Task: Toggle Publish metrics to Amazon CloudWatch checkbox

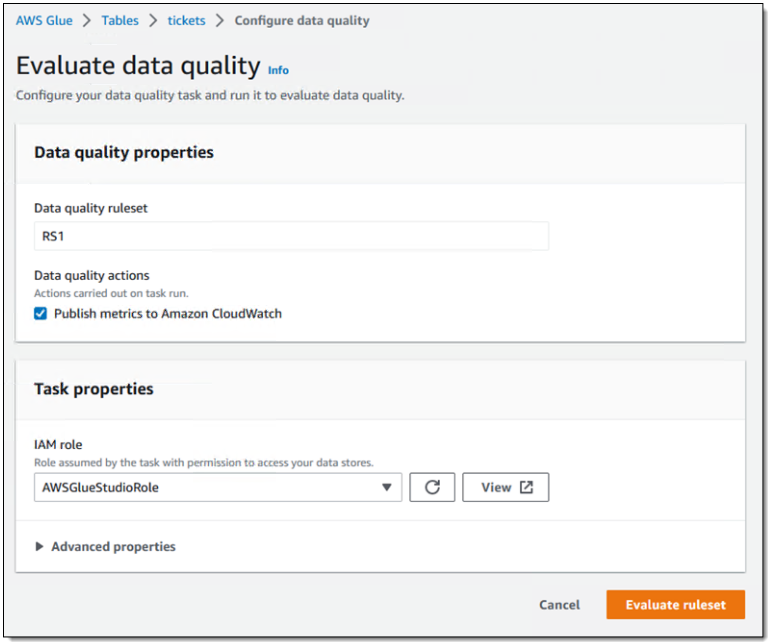Action: (41, 313)
